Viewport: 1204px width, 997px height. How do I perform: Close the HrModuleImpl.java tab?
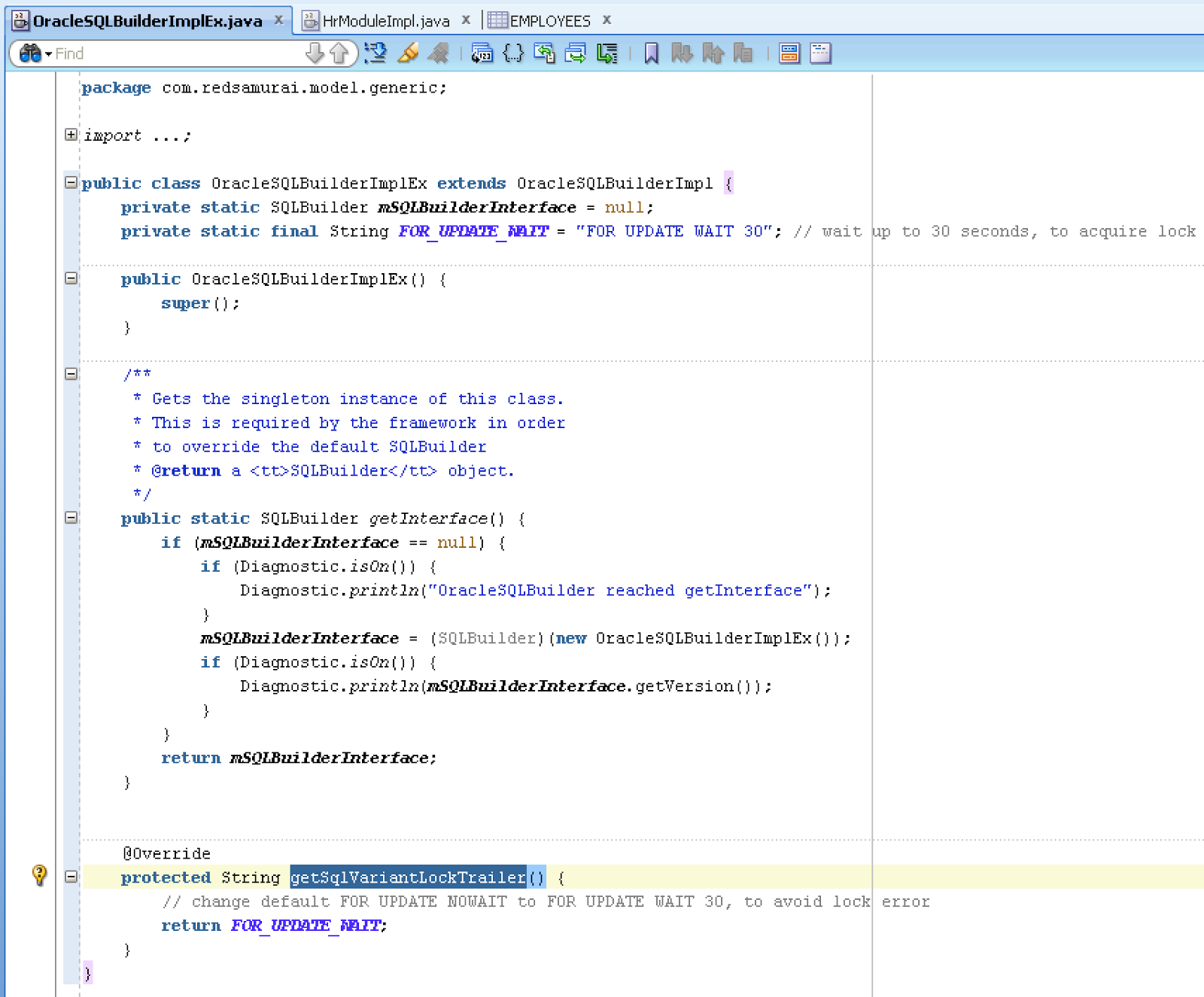[x=465, y=20]
